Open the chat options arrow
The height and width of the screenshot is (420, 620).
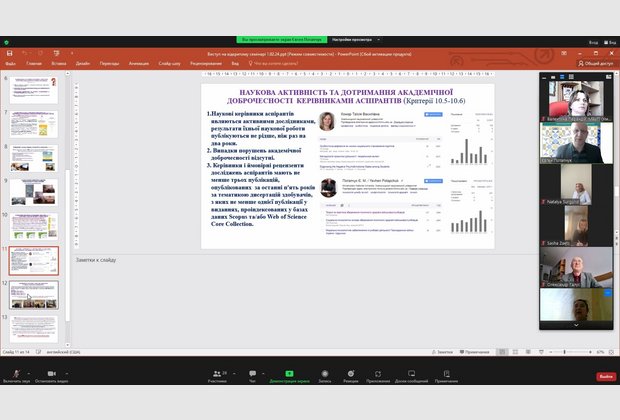263,373
